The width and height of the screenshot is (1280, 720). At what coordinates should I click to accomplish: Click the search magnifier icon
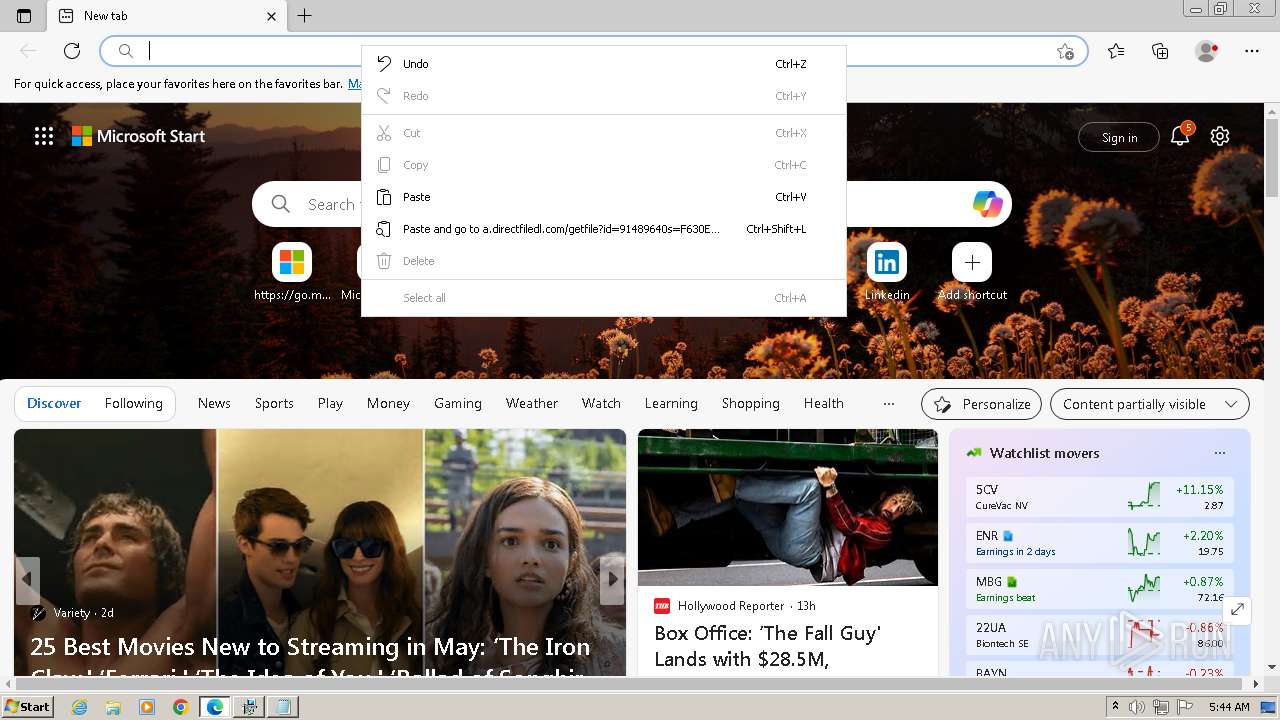tap(281, 204)
